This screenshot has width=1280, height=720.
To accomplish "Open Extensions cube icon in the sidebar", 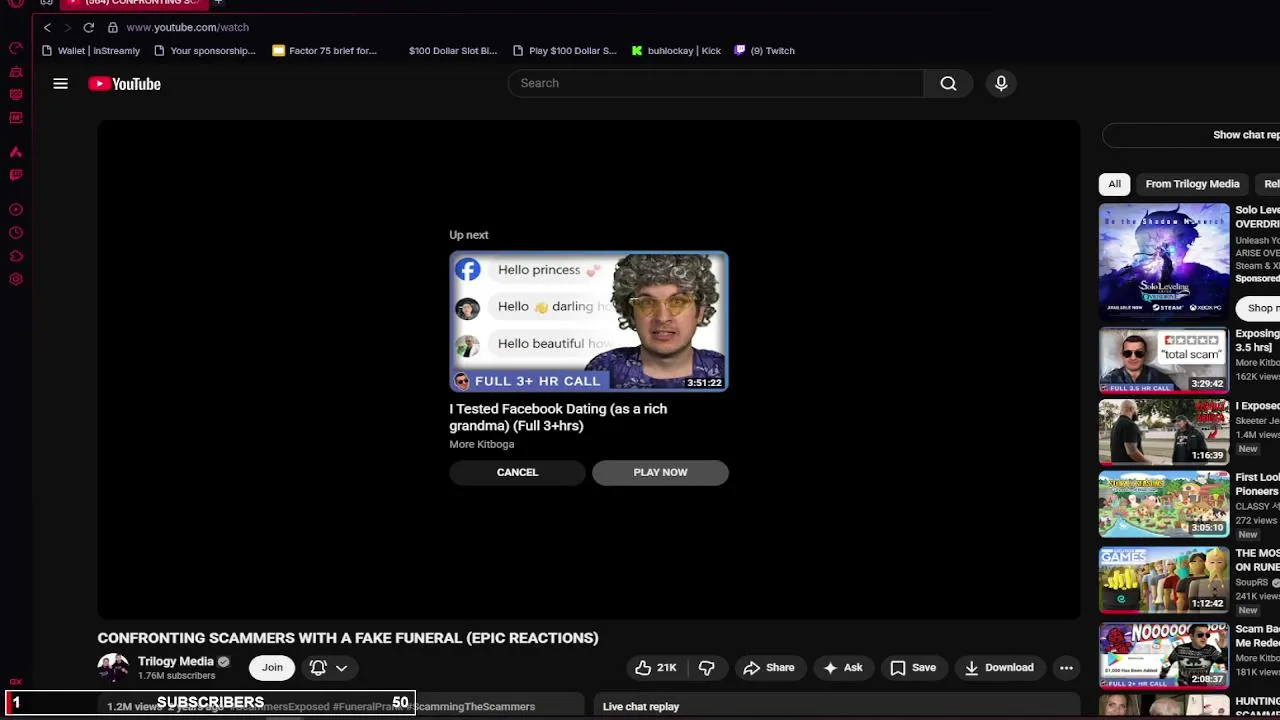I will 16,256.
